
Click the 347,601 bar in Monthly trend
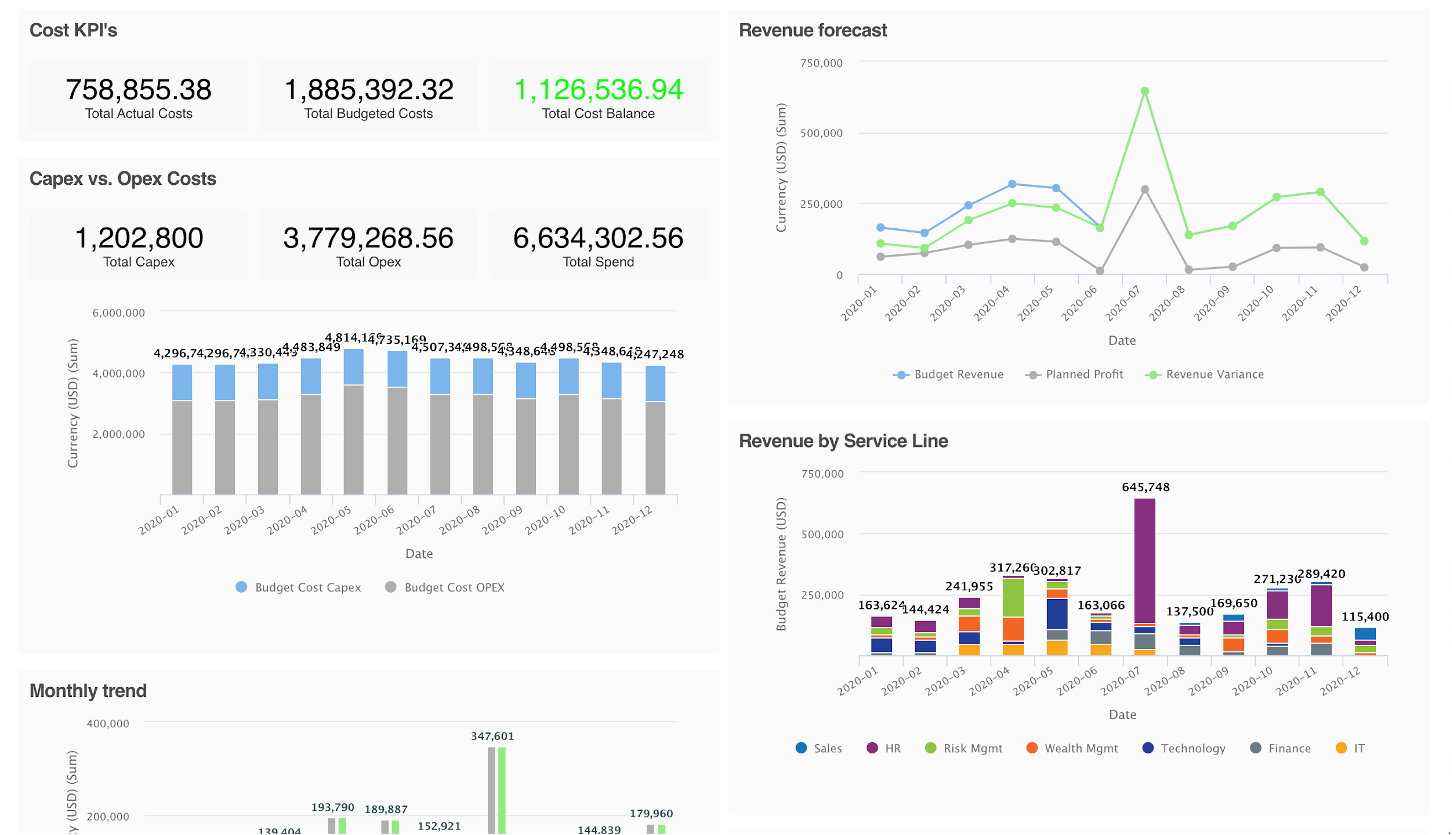point(492,790)
